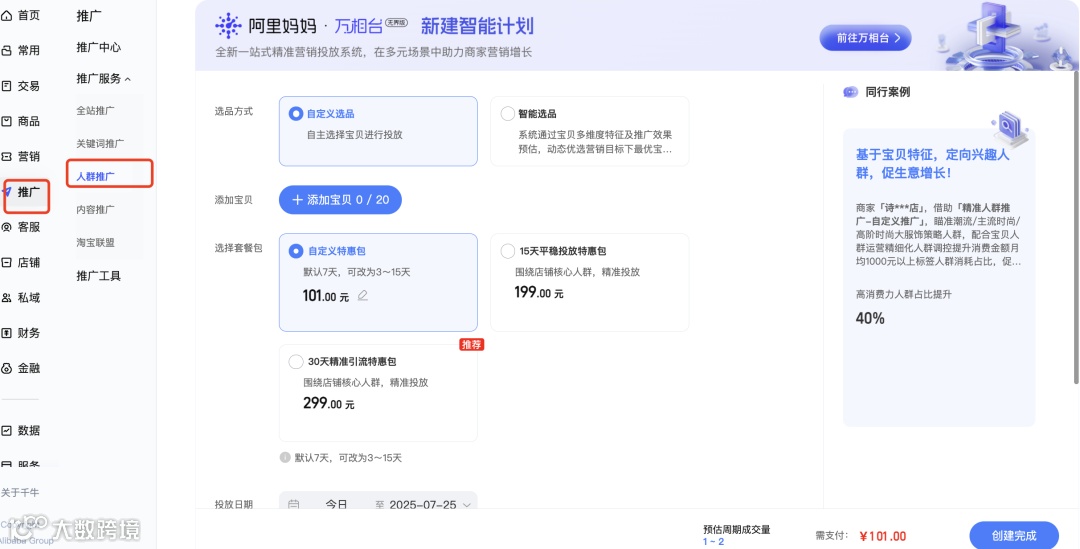Screen dimensions: 1080x549
Task: Click the 金融 sidebar icon
Action: pos(7,369)
